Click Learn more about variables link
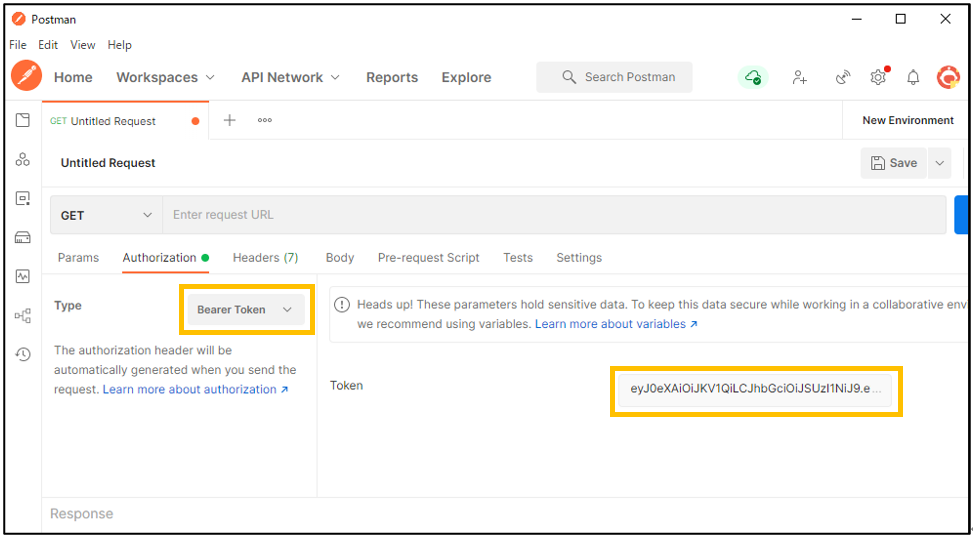973x538 pixels. 616,324
